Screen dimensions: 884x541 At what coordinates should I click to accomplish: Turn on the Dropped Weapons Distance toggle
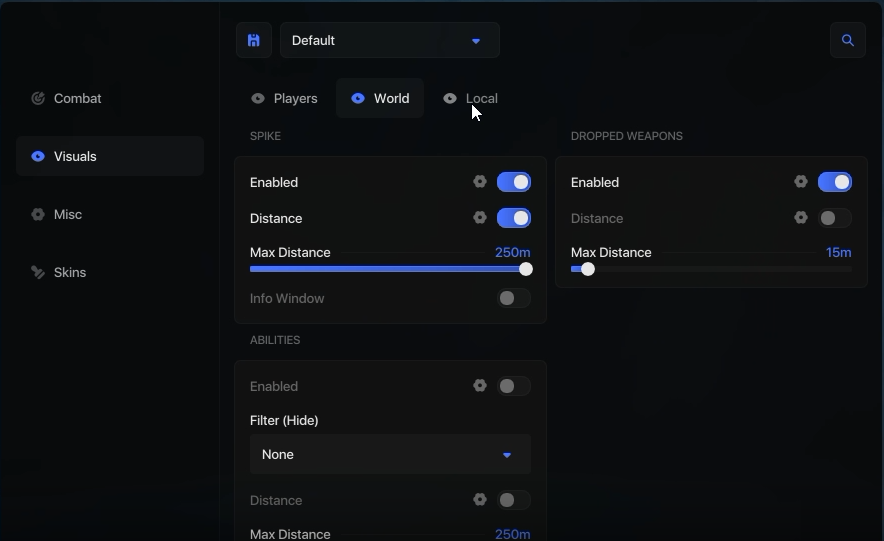[x=834, y=218]
